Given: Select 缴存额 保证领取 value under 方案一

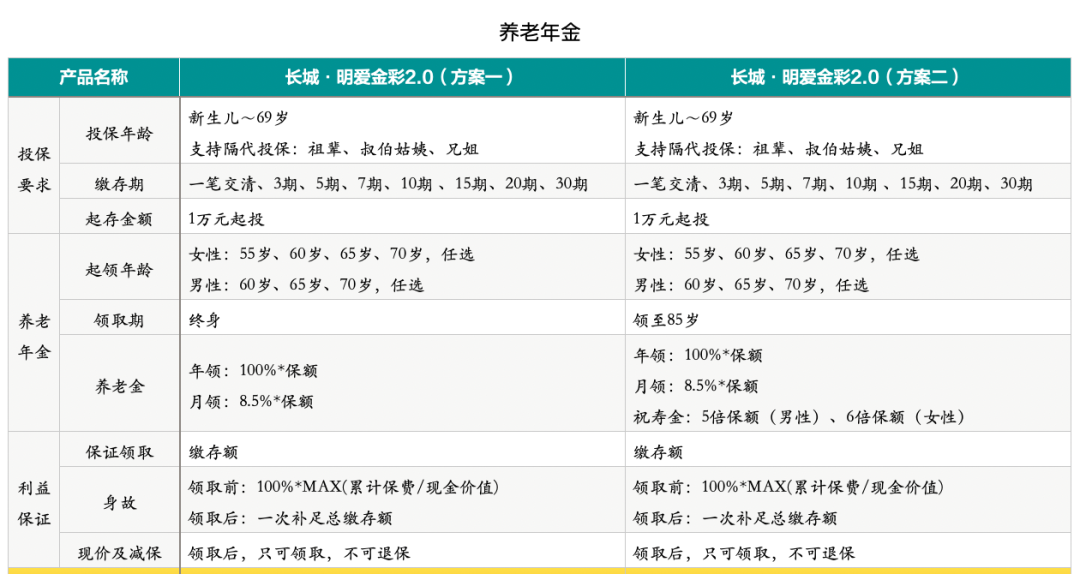Looking at the screenshot, I should 214,452.
